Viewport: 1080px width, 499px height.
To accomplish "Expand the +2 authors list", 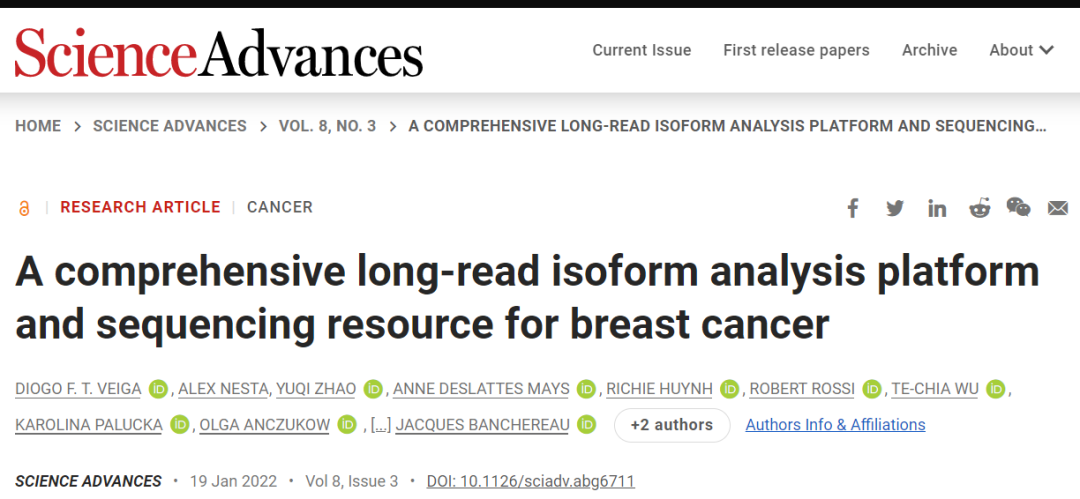I will click(x=672, y=425).
